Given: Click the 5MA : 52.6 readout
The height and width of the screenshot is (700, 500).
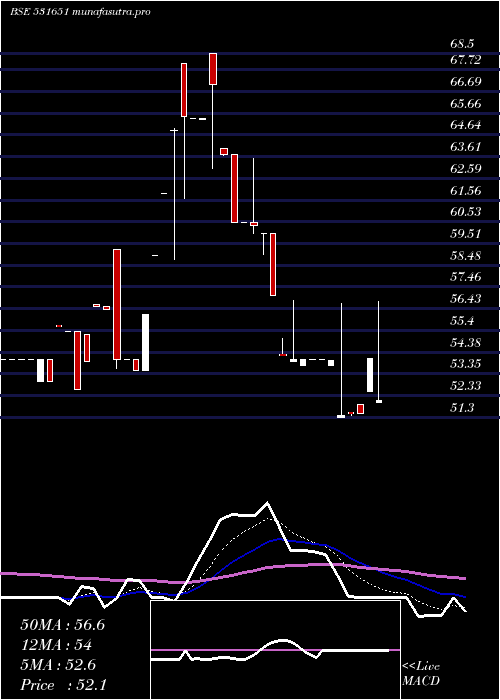Looking at the screenshot, I should coord(58,665).
